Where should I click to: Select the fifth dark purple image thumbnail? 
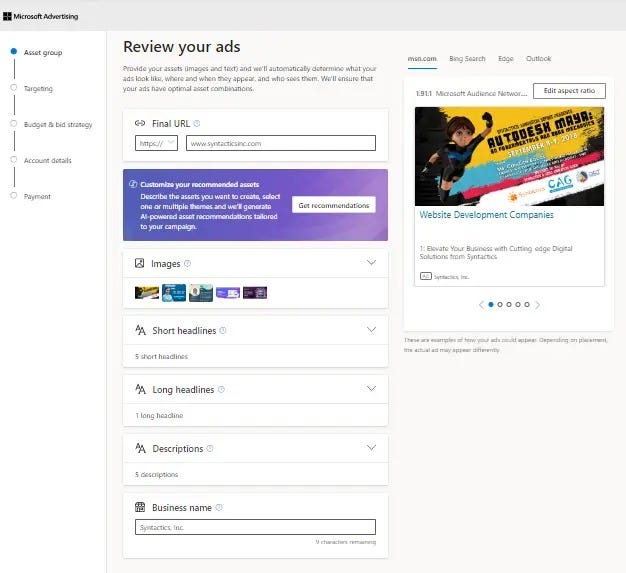pyautogui.click(x=255, y=293)
